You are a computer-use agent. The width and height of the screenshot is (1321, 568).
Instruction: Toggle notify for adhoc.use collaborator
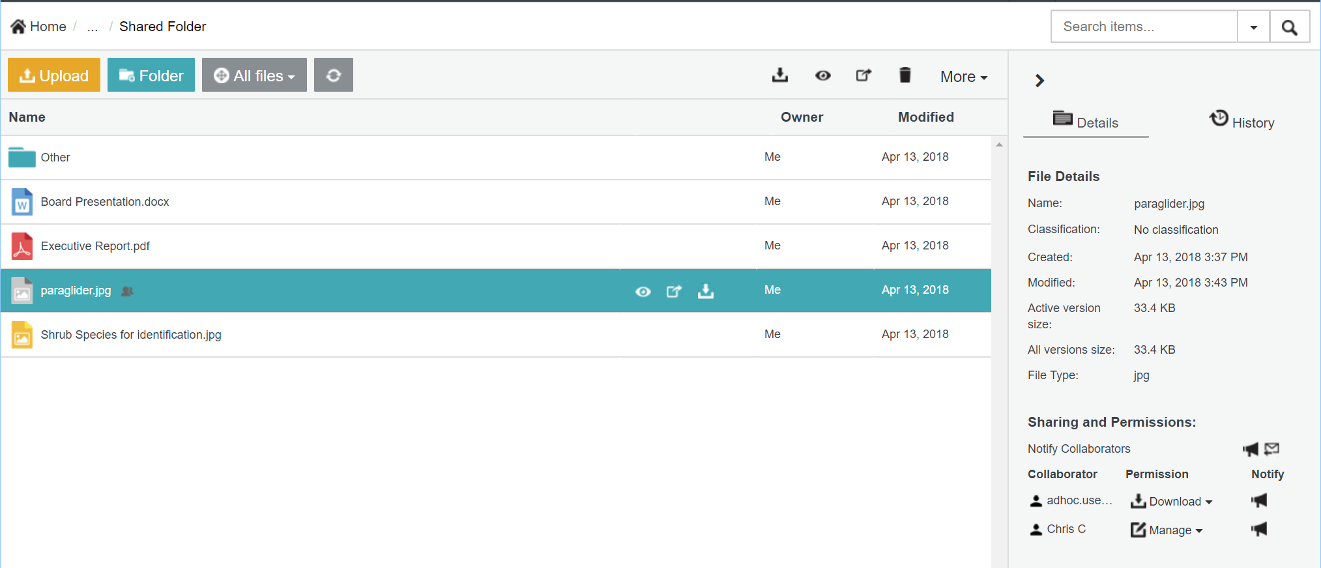pyautogui.click(x=1259, y=500)
